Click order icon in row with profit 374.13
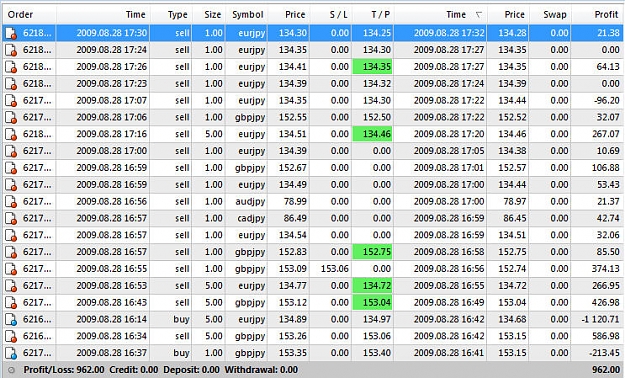625x378 pixels. (11, 269)
